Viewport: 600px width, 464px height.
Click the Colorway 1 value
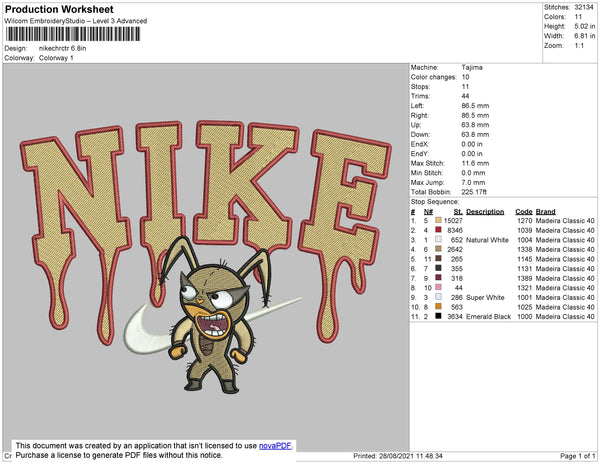coord(56,58)
